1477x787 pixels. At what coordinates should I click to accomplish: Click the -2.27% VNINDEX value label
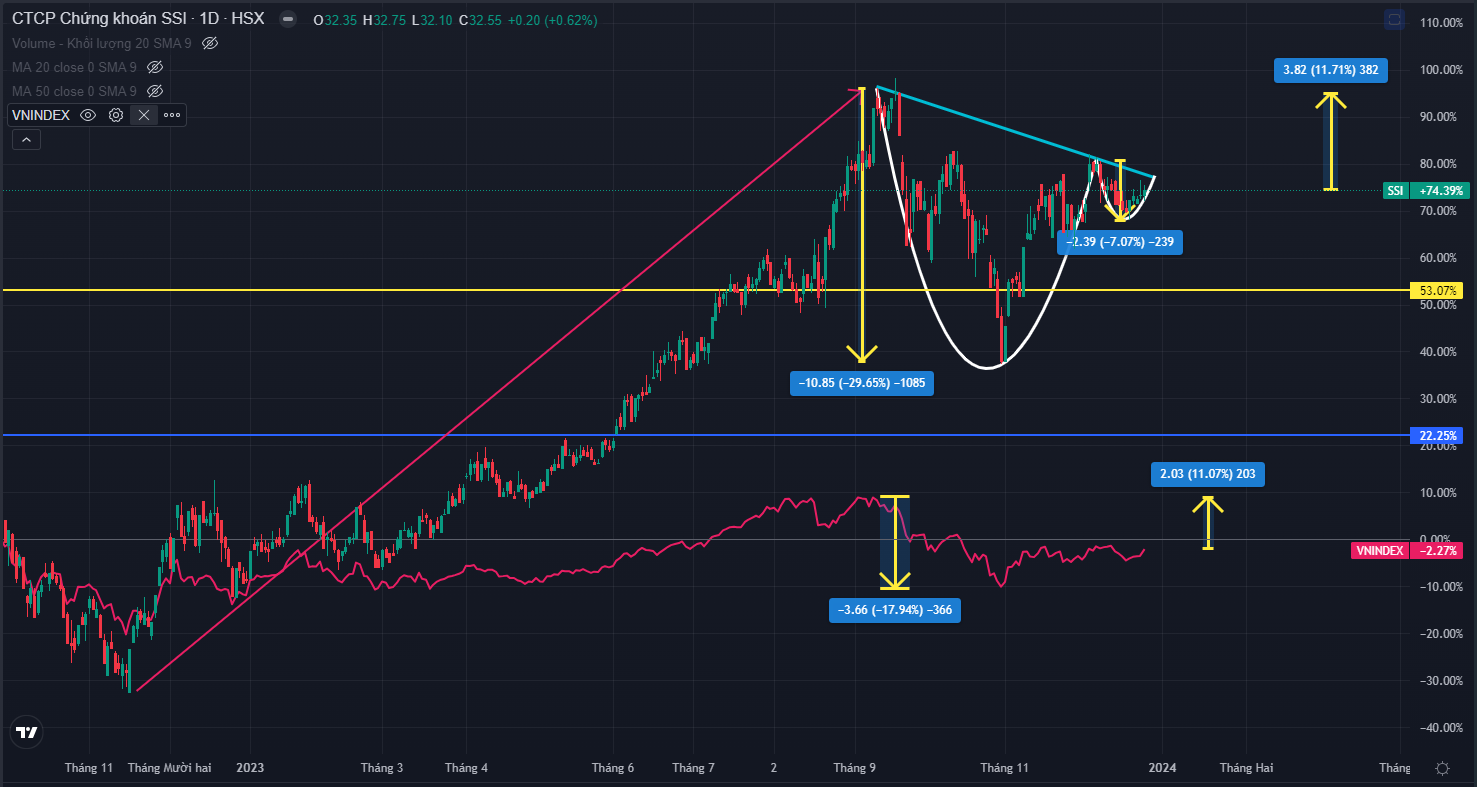coord(1440,551)
